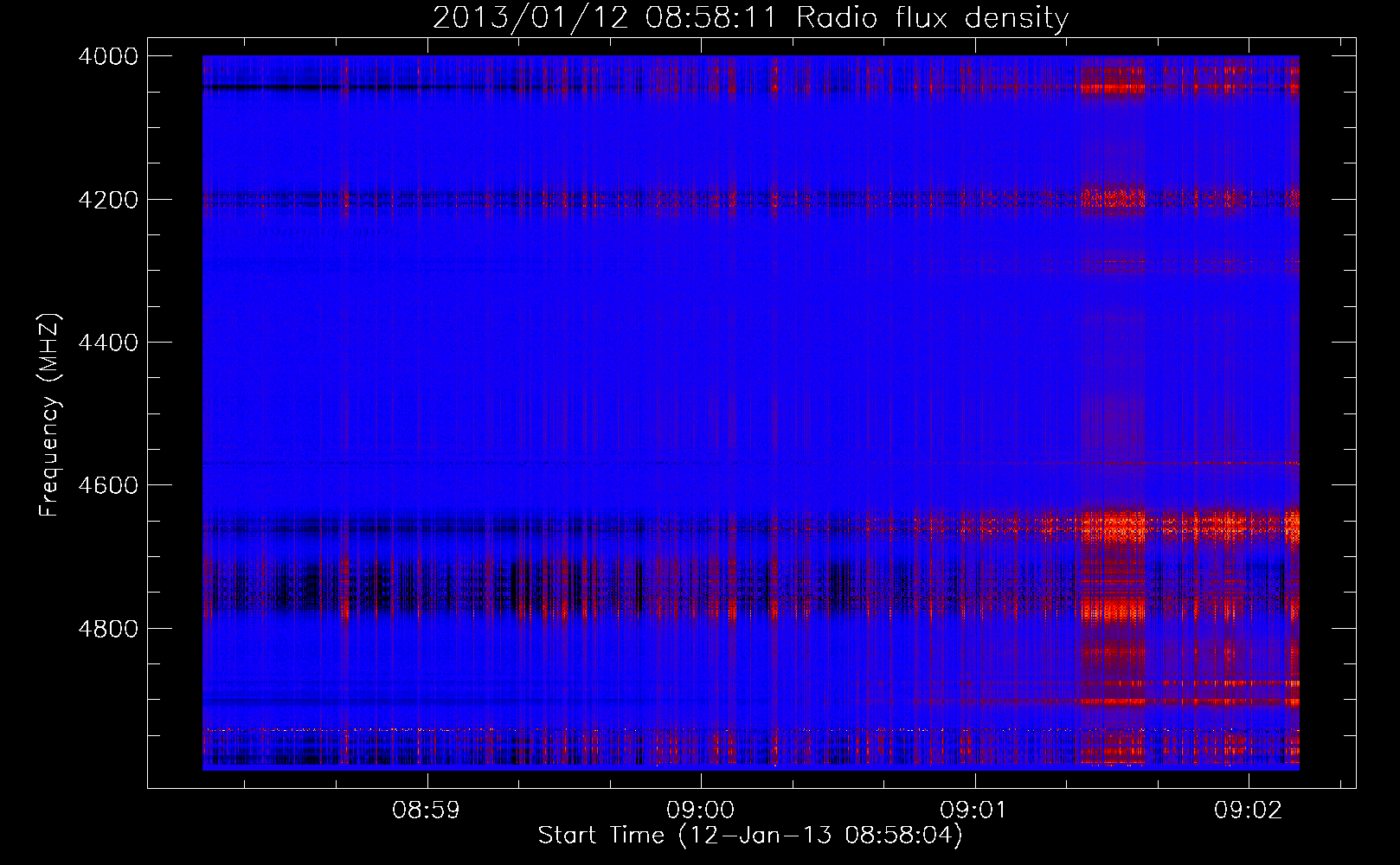Screen dimensions: 1400x865
Task: Click the 09:00 time tick label
Action: (700, 811)
